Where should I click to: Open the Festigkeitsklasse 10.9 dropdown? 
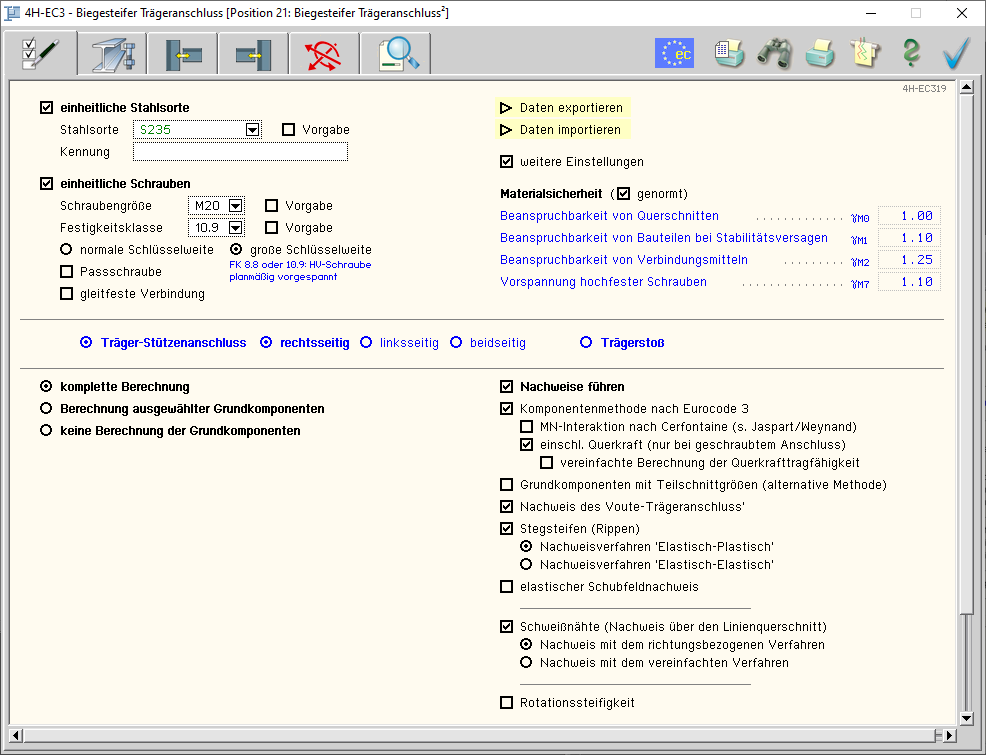[236, 228]
